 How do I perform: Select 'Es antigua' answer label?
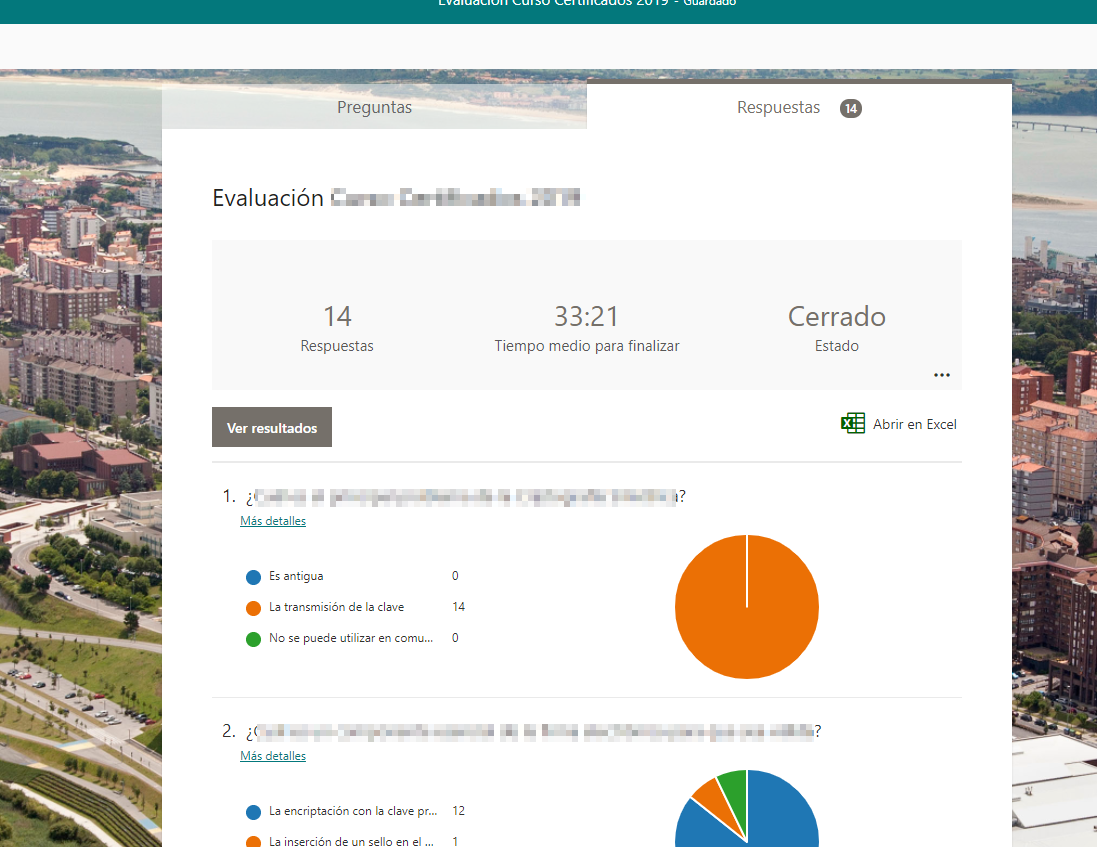pyautogui.click(x=296, y=576)
